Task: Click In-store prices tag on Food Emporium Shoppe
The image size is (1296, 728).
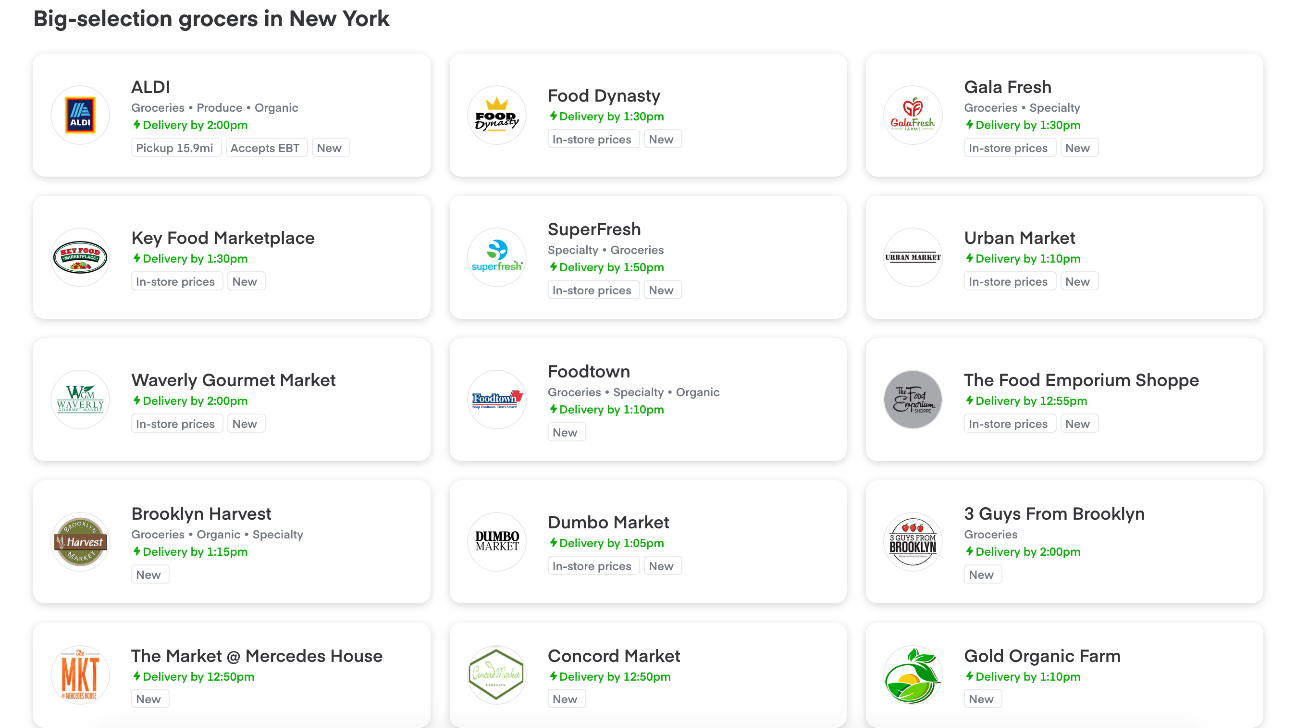Action: coord(1008,424)
